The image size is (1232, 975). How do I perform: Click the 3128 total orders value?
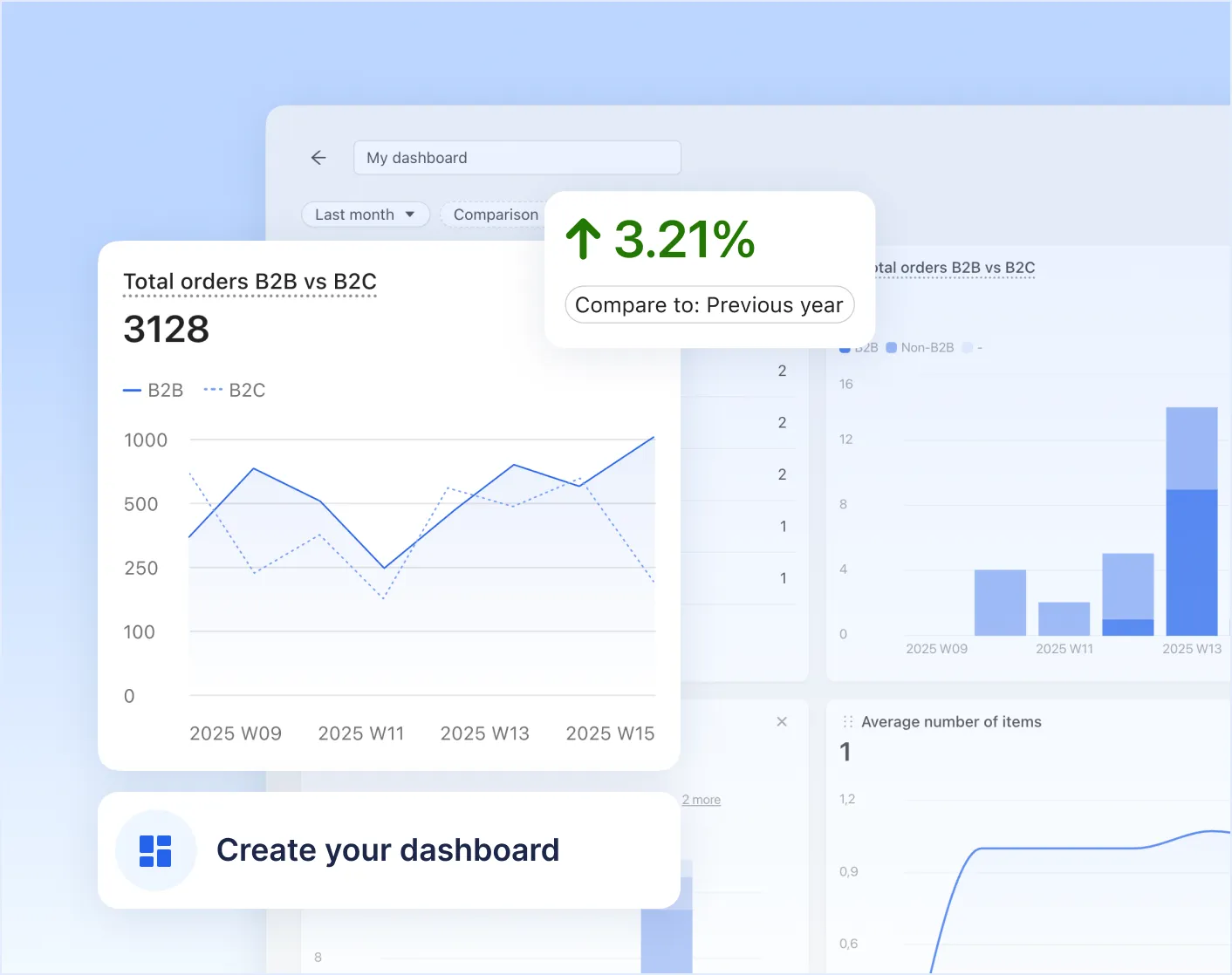[x=167, y=329]
